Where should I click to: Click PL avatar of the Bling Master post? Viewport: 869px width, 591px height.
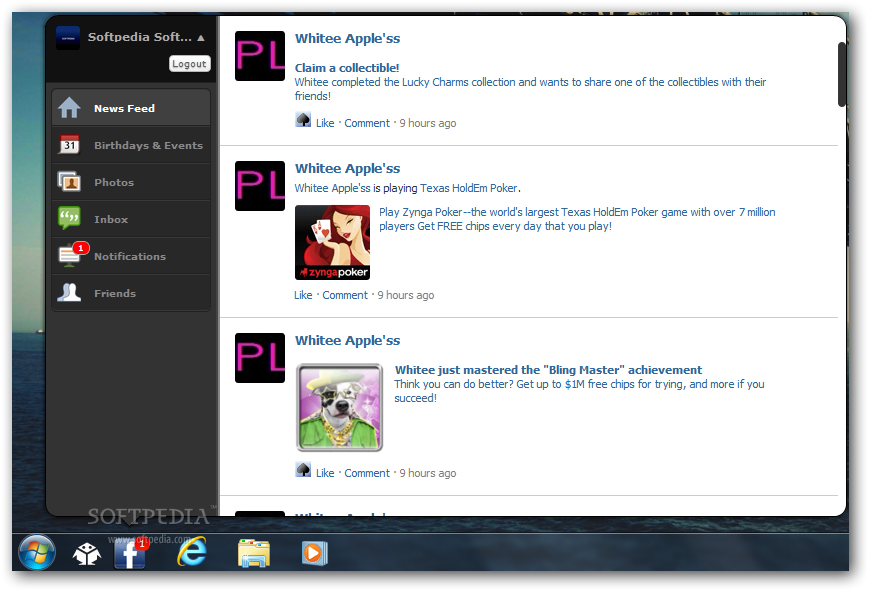(260, 358)
